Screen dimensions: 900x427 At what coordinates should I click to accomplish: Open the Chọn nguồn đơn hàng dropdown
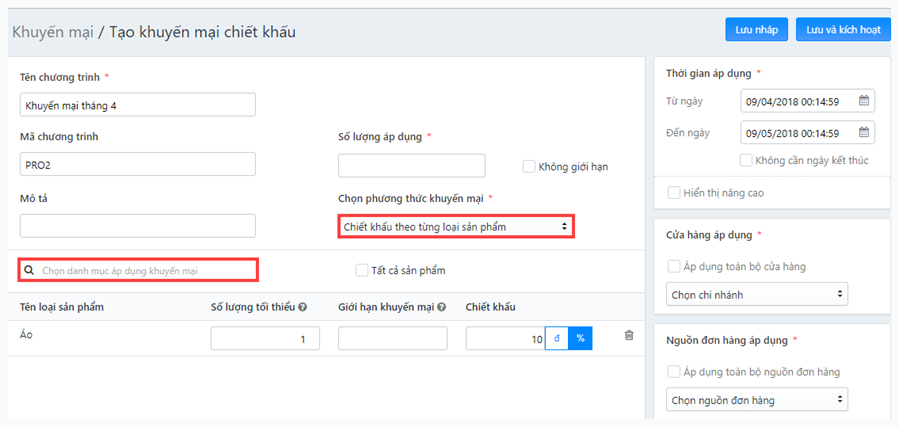[757, 399]
